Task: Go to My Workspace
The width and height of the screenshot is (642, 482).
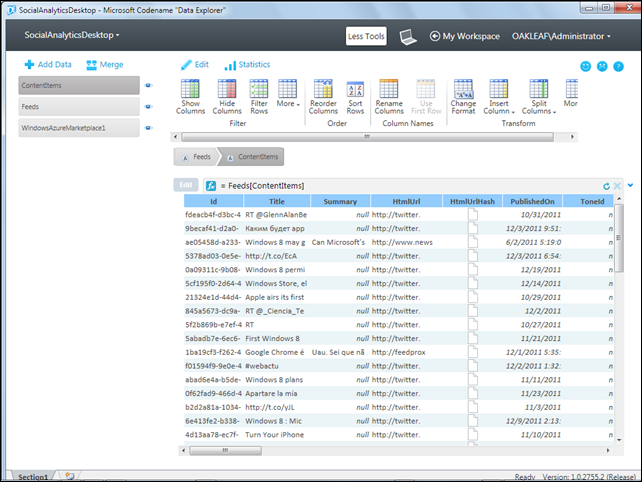Action: (465, 36)
